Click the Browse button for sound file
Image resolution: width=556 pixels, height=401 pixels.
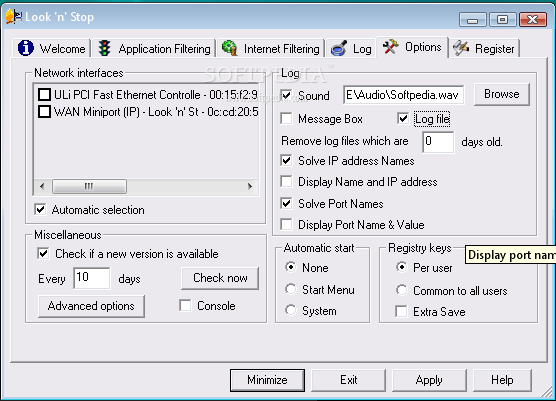[502, 94]
